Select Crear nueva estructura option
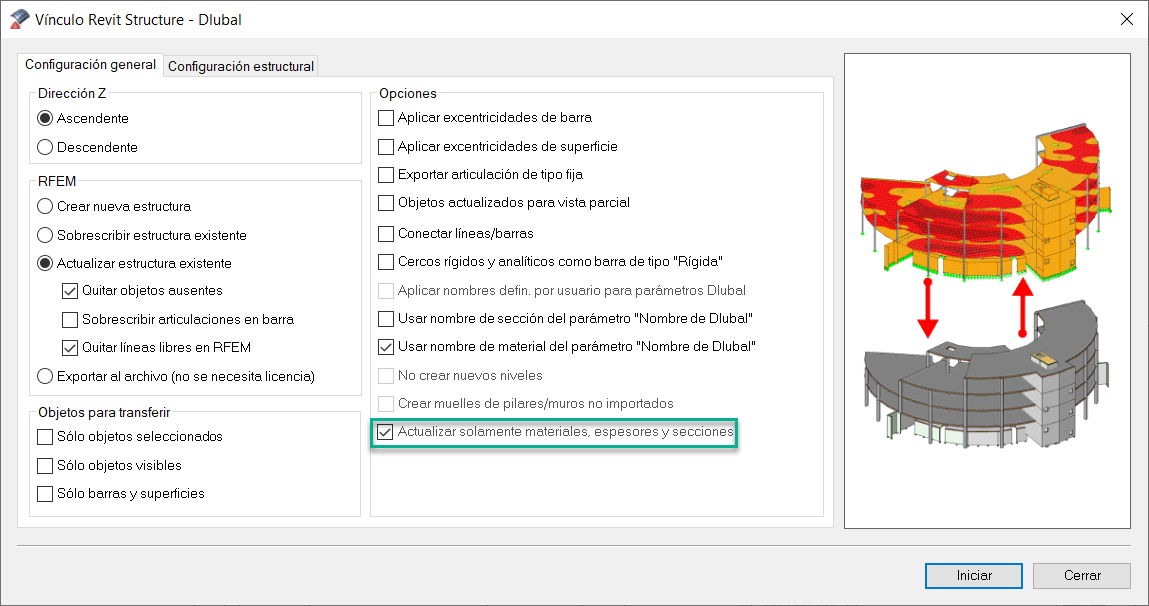1149x606 pixels. [45, 206]
